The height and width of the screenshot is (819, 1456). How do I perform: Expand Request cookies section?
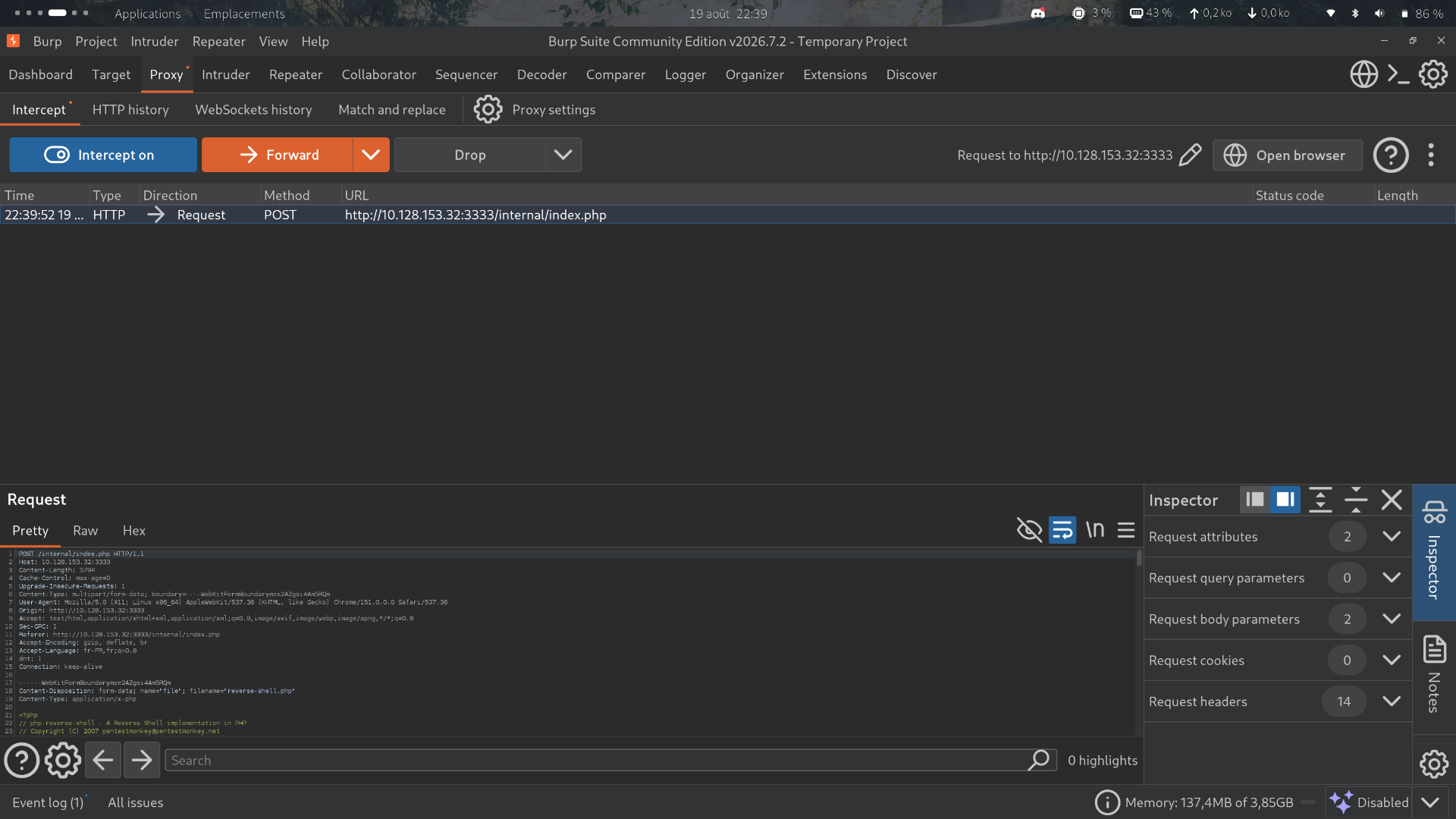pyautogui.click(x=1392, y=661)
